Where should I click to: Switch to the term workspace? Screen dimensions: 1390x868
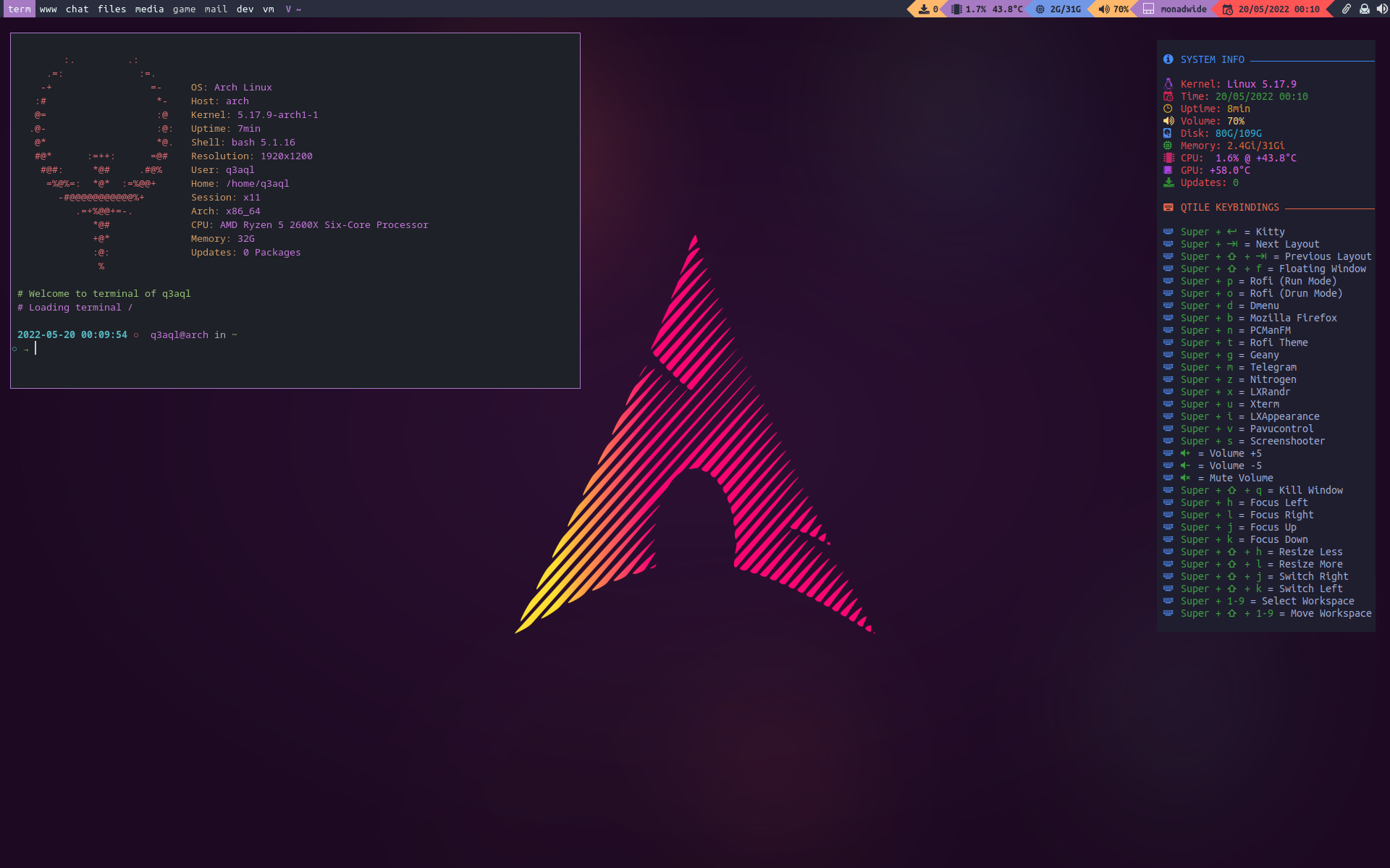20,9
